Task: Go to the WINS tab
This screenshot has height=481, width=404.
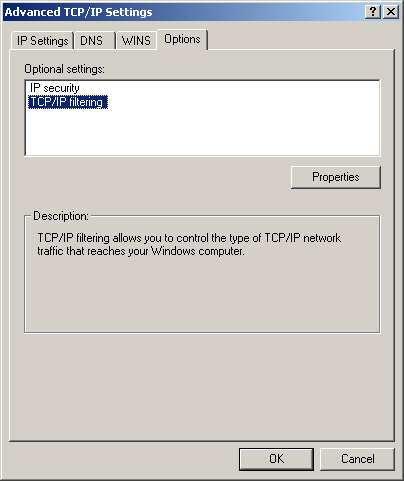Action: coord(136,41)
